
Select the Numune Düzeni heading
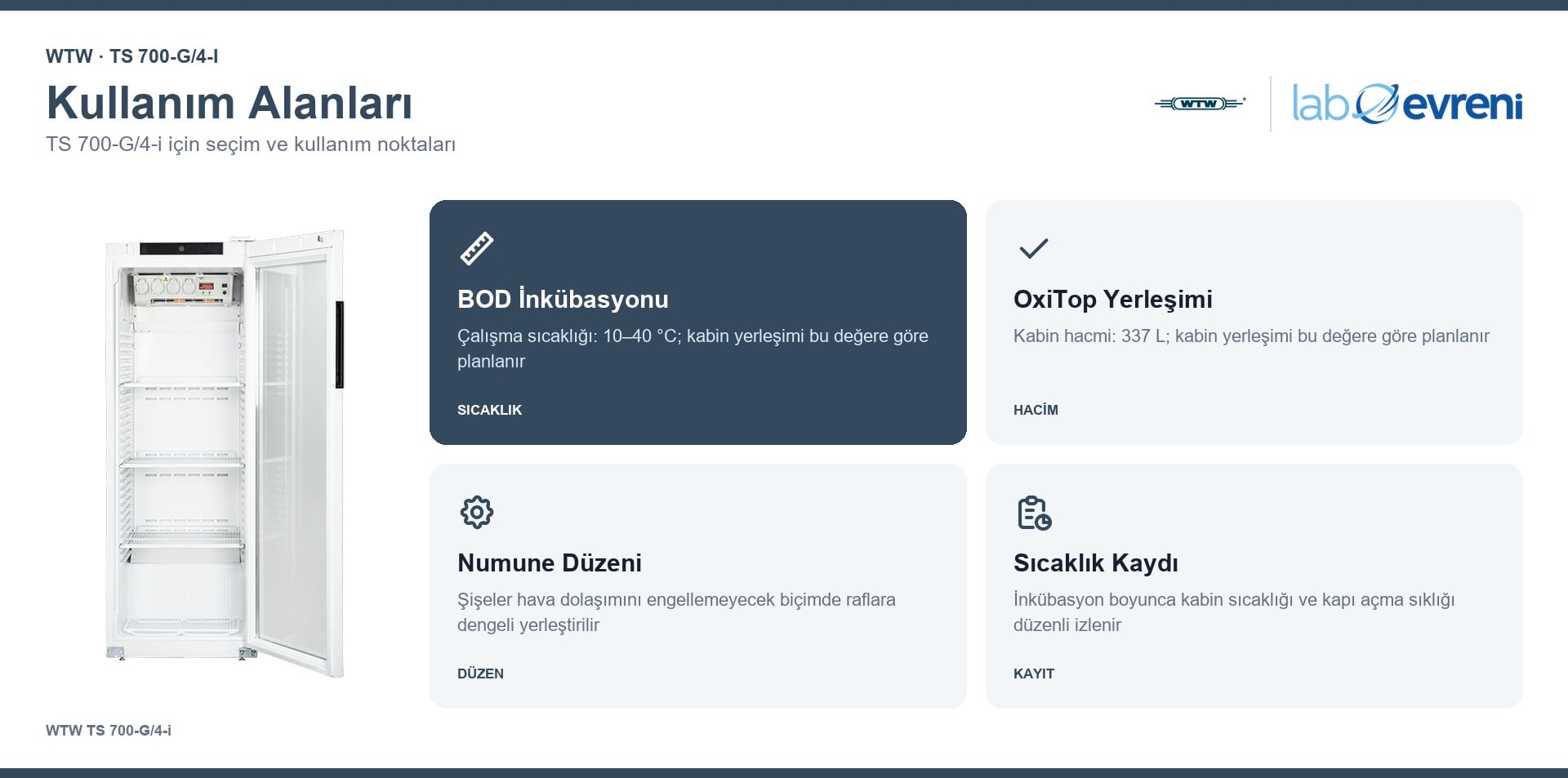[x=550, y=563]
